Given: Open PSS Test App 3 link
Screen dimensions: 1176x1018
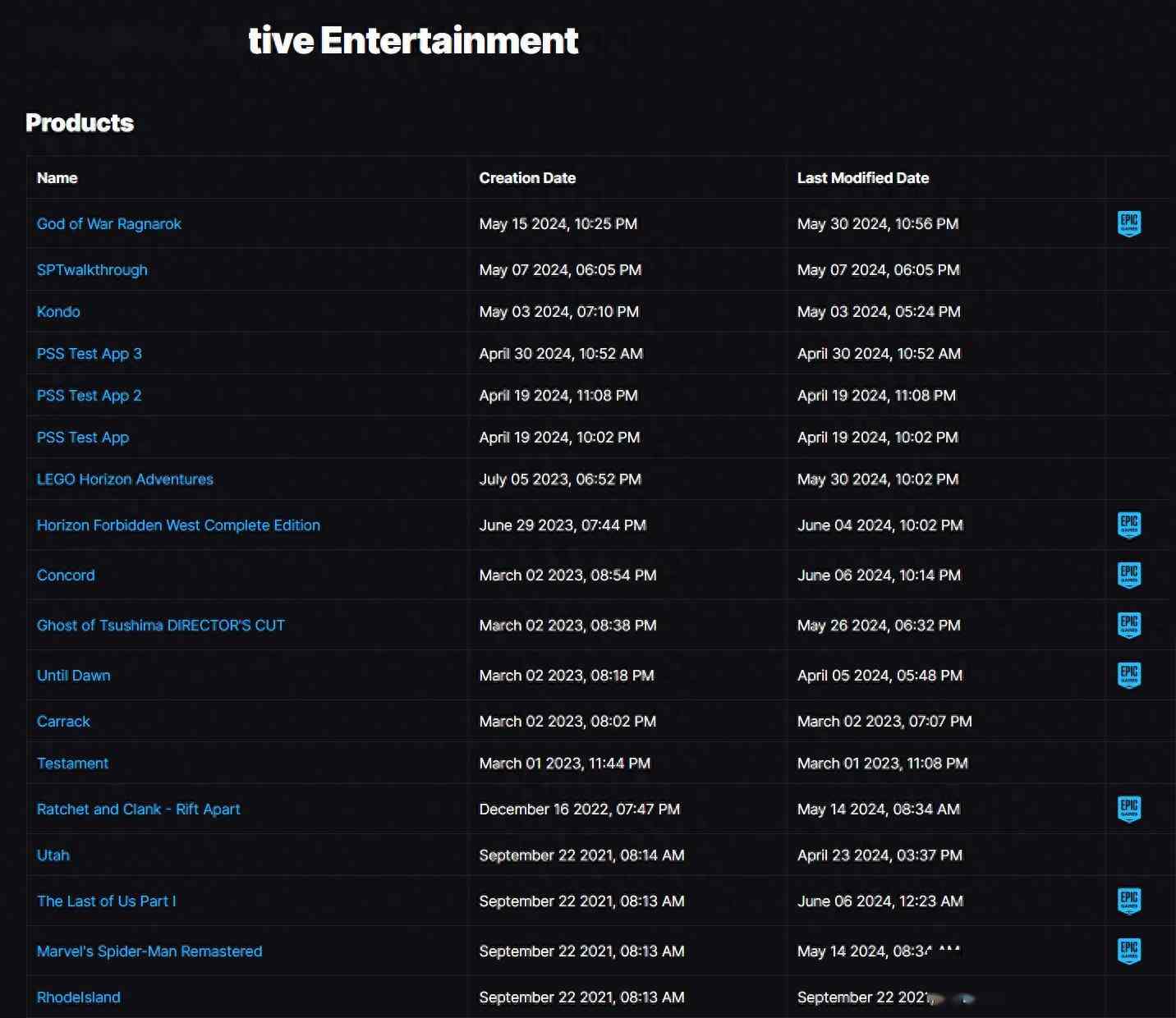Looking at the screenshot, I should click(90, 354).
